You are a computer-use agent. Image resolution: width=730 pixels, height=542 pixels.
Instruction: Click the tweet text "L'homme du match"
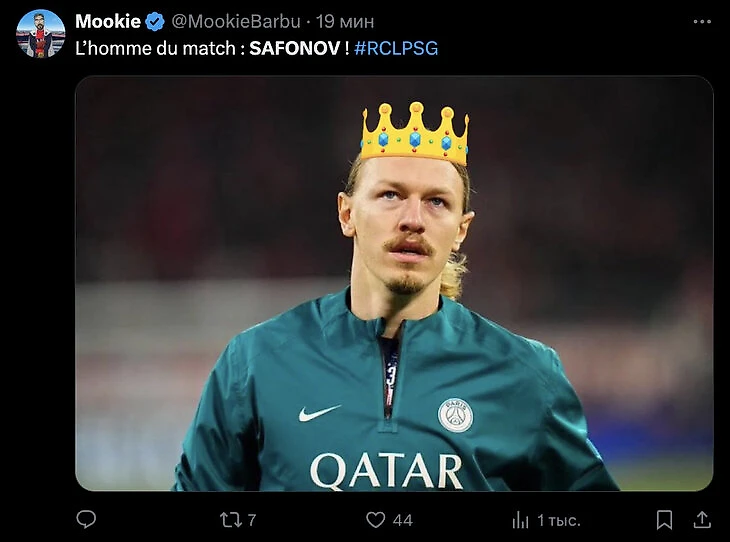click(x=157, y=48)
